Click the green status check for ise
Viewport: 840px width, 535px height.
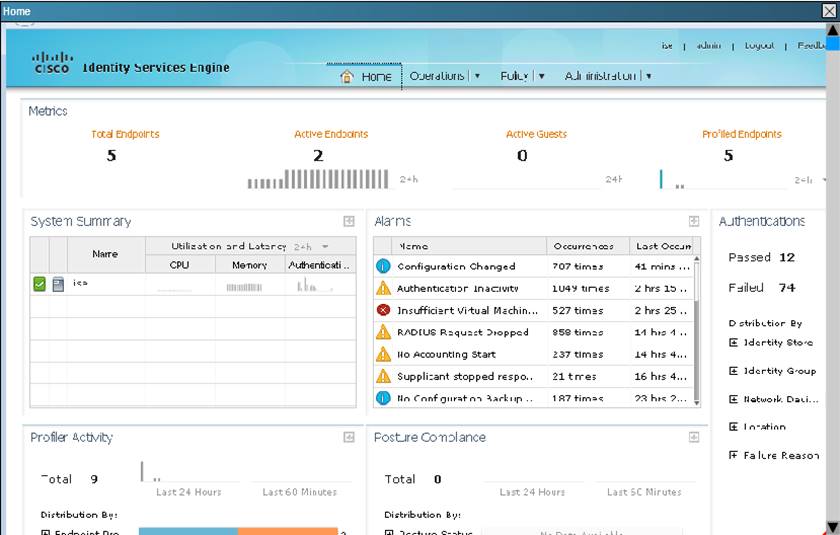39,284
